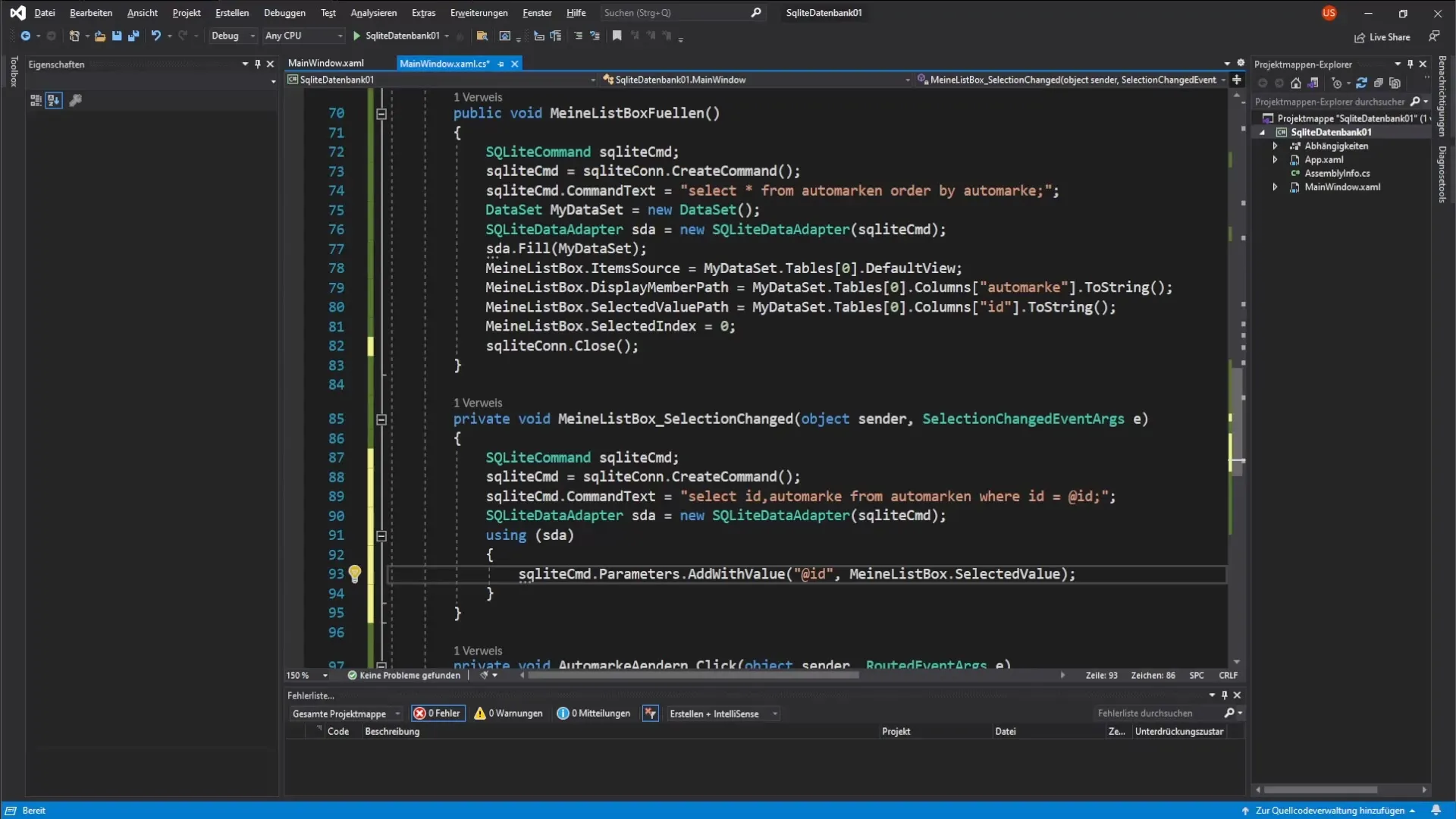1456x819 pixels.
Task: Click Zur Quellcodeverwaltung hinzufügen in status bar
Action: coord(1329,811)
